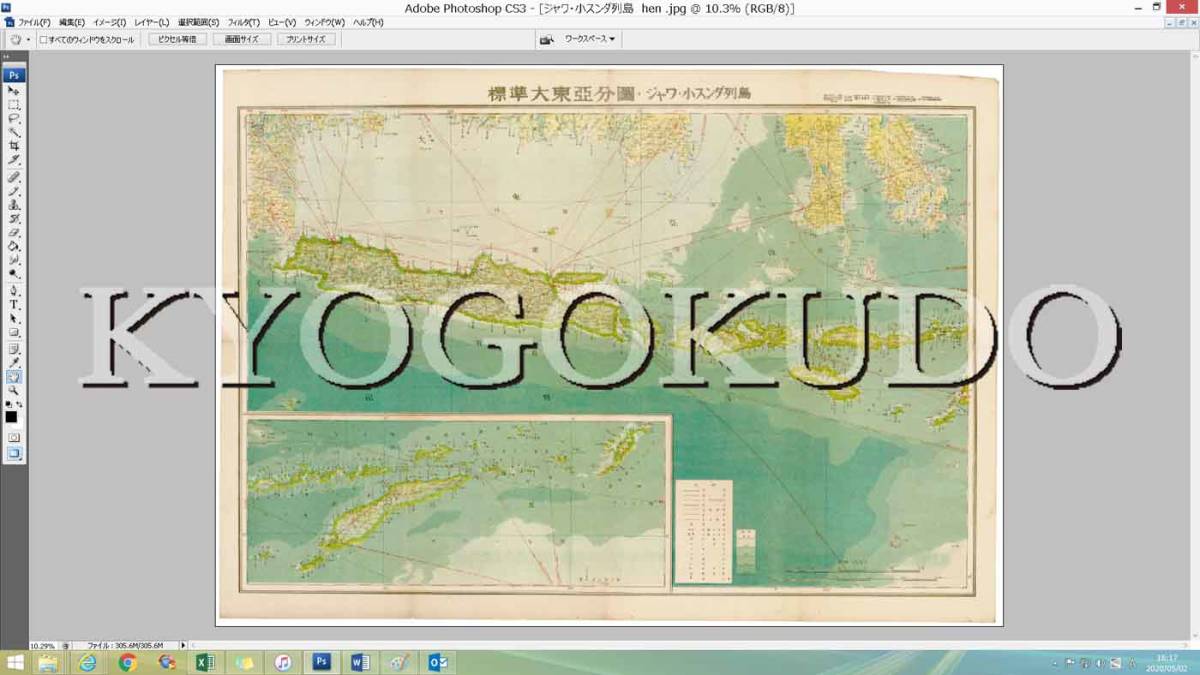Select the Type tool
Screen dimensions: 1200x675
click(14, 305)
